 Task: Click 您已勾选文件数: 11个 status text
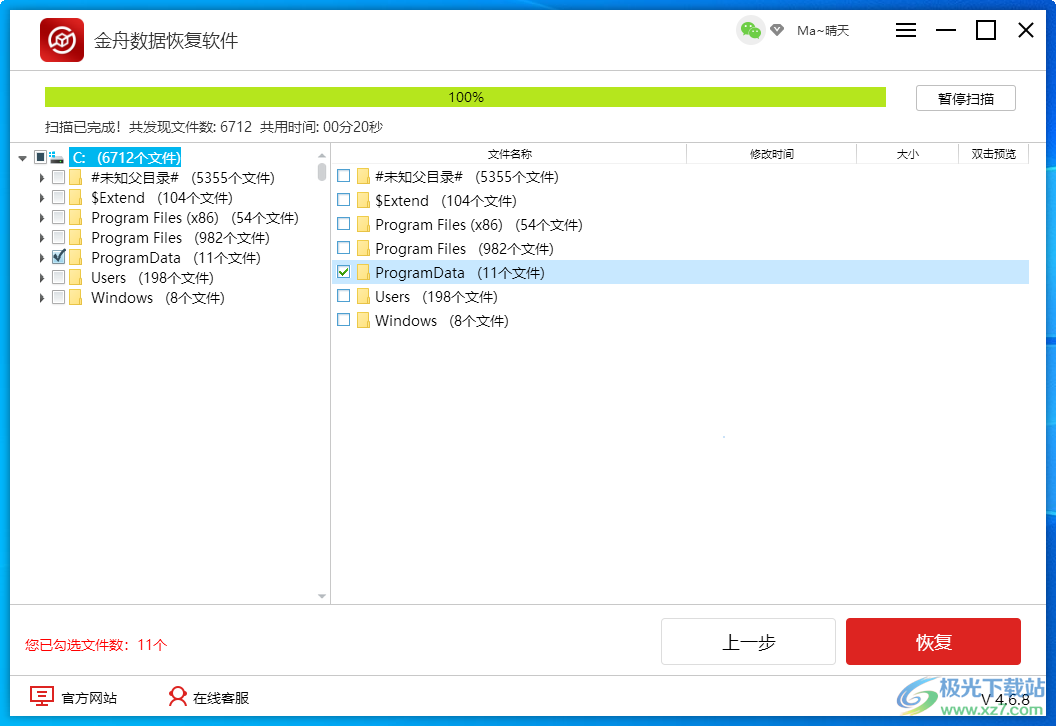96,645
